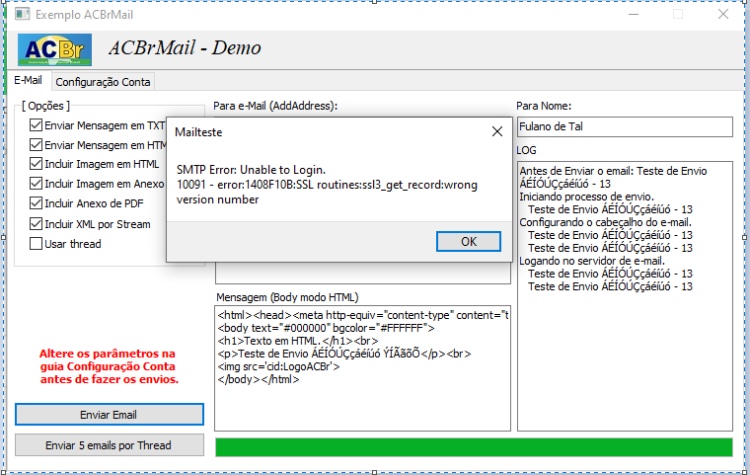Click the '<h1>Texto em HTML.' line

tap(298, 341)
